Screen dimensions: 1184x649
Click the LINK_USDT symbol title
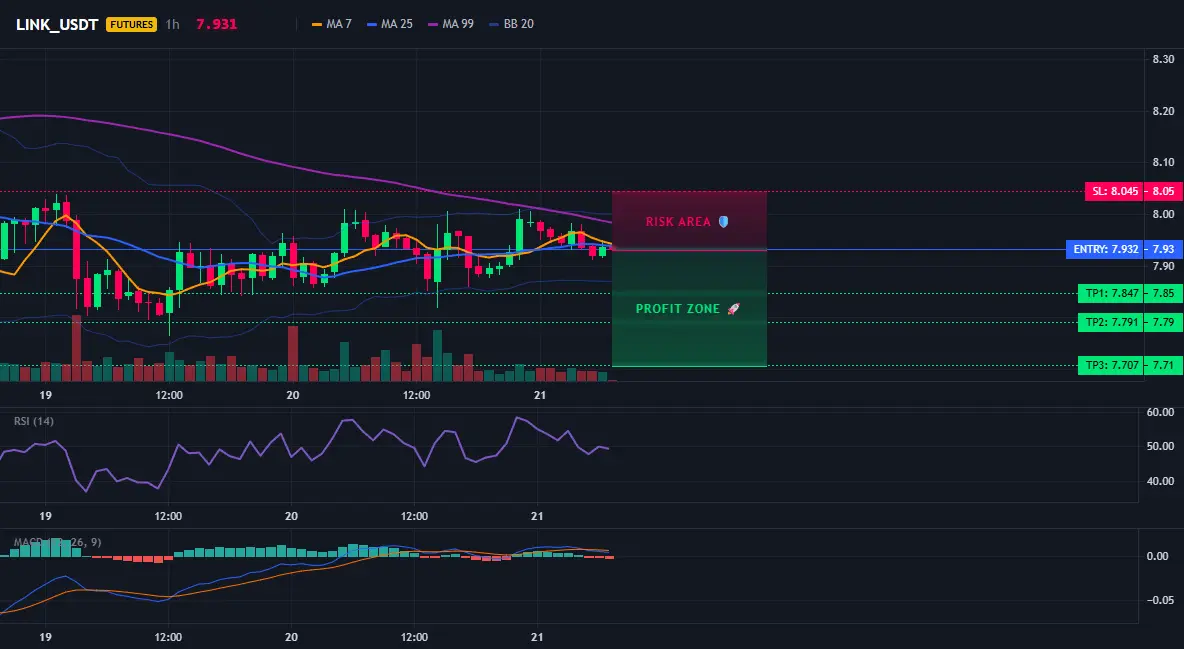click(x=57, y=24)
